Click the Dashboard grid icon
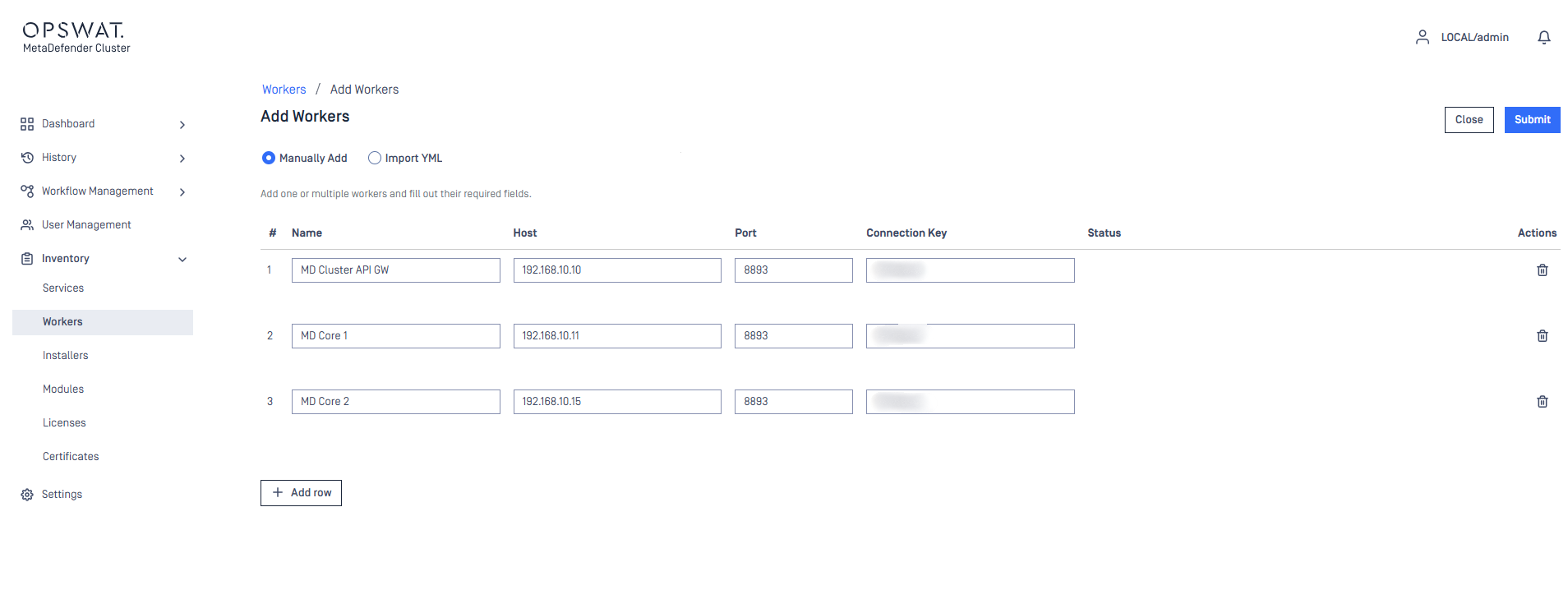The image size is (1568, 590). coord(27,124)
